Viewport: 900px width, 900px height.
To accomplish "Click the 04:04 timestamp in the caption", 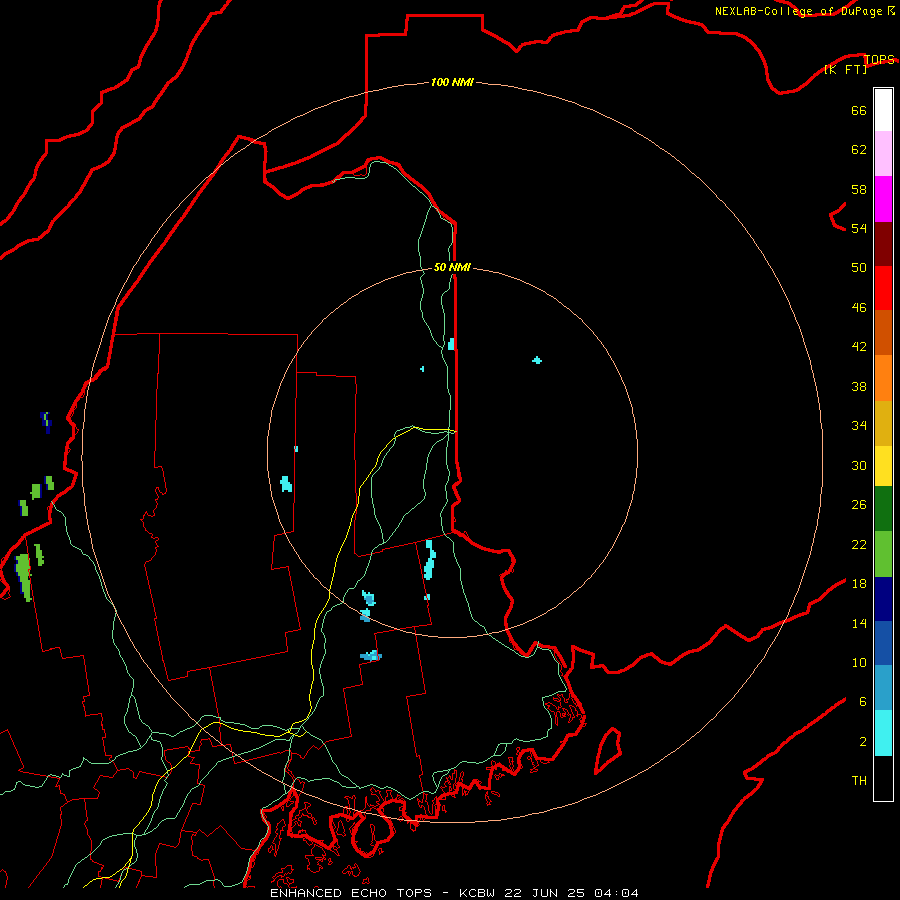I will click(616, 893).
